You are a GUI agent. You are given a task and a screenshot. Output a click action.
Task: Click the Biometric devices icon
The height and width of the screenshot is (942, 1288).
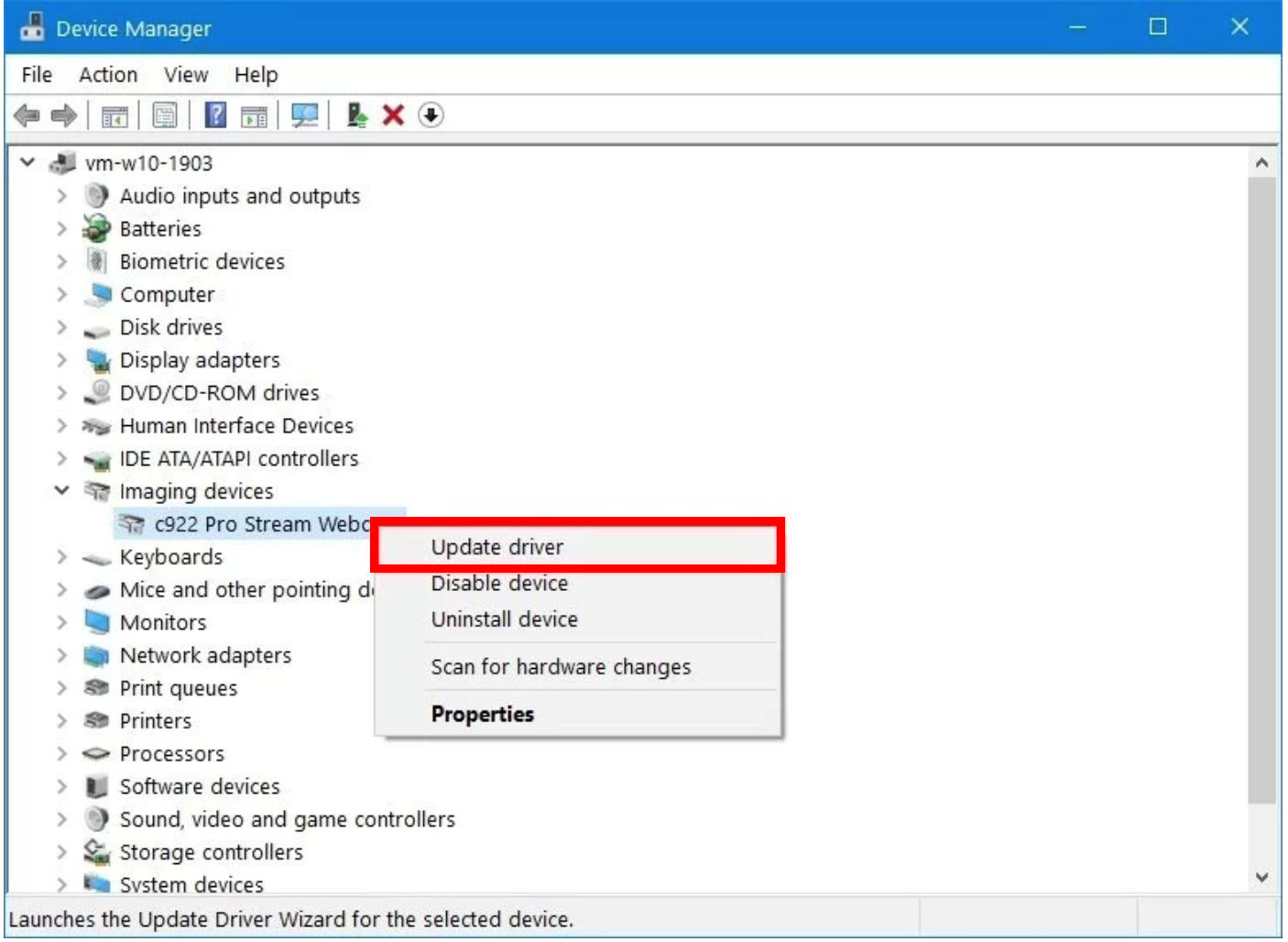pyautogui.click(x=96, y=261)
